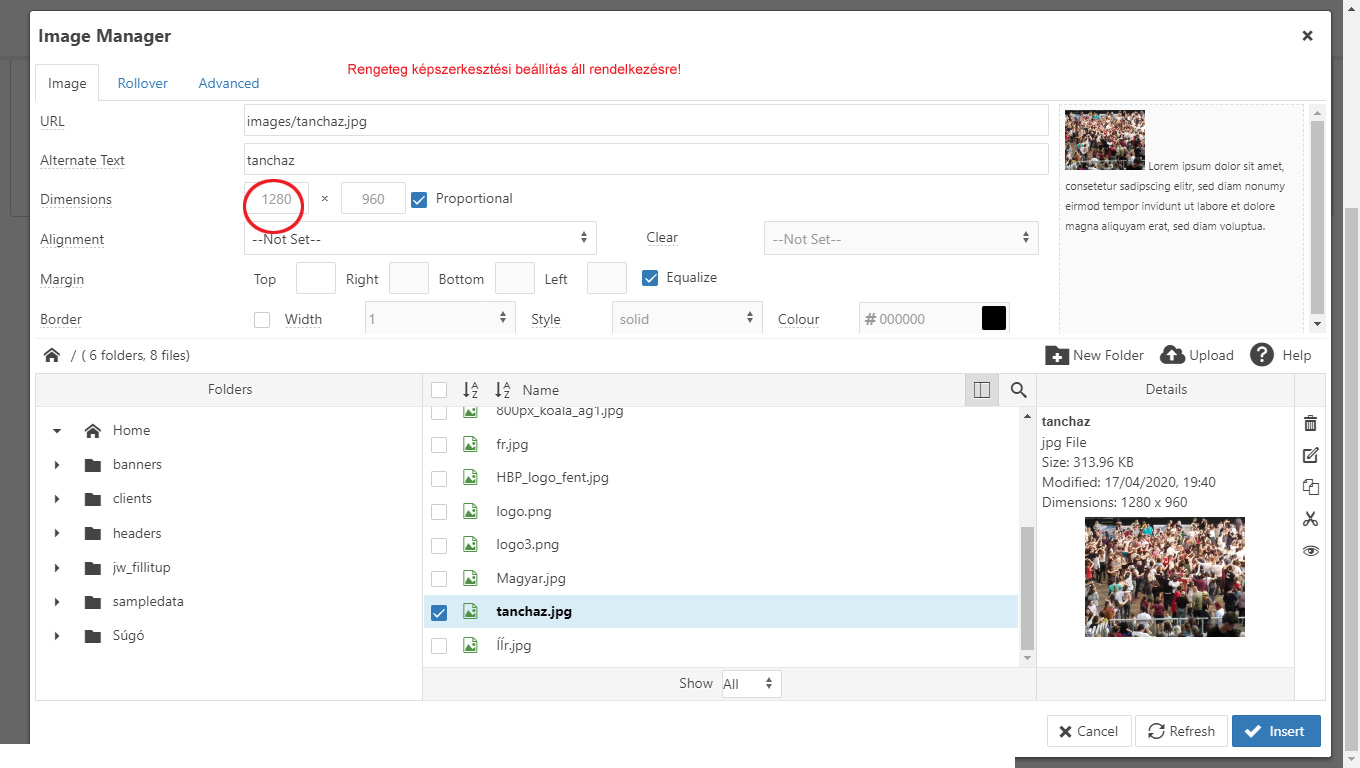
Task: Switch to the Advanced tab
Action: [228, 83]
